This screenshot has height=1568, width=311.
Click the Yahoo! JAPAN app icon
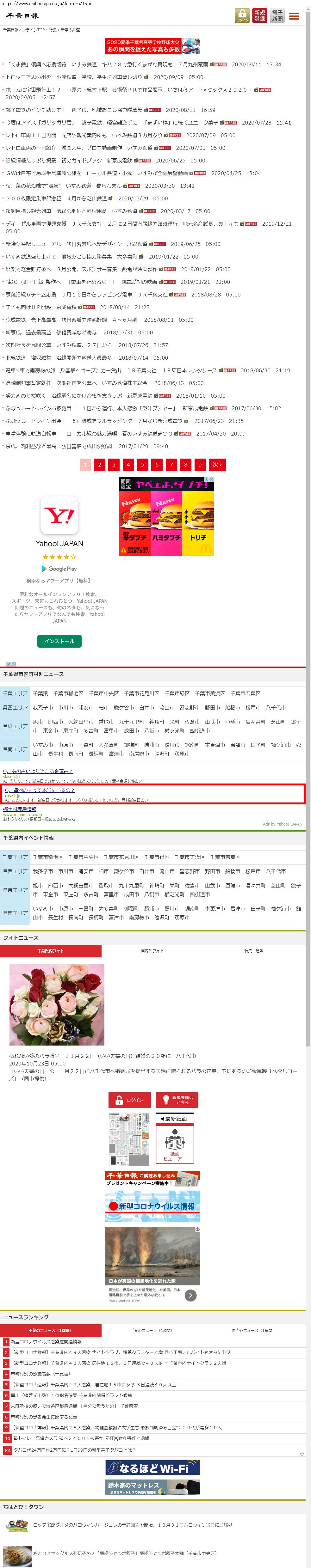pos(59,515)
